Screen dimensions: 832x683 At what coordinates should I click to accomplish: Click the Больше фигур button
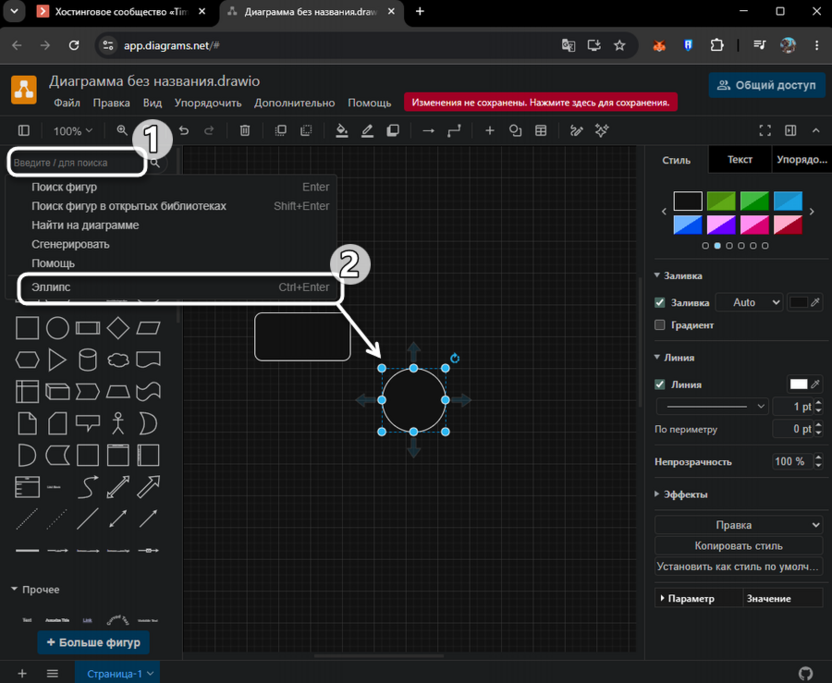[x=93, y=642]
